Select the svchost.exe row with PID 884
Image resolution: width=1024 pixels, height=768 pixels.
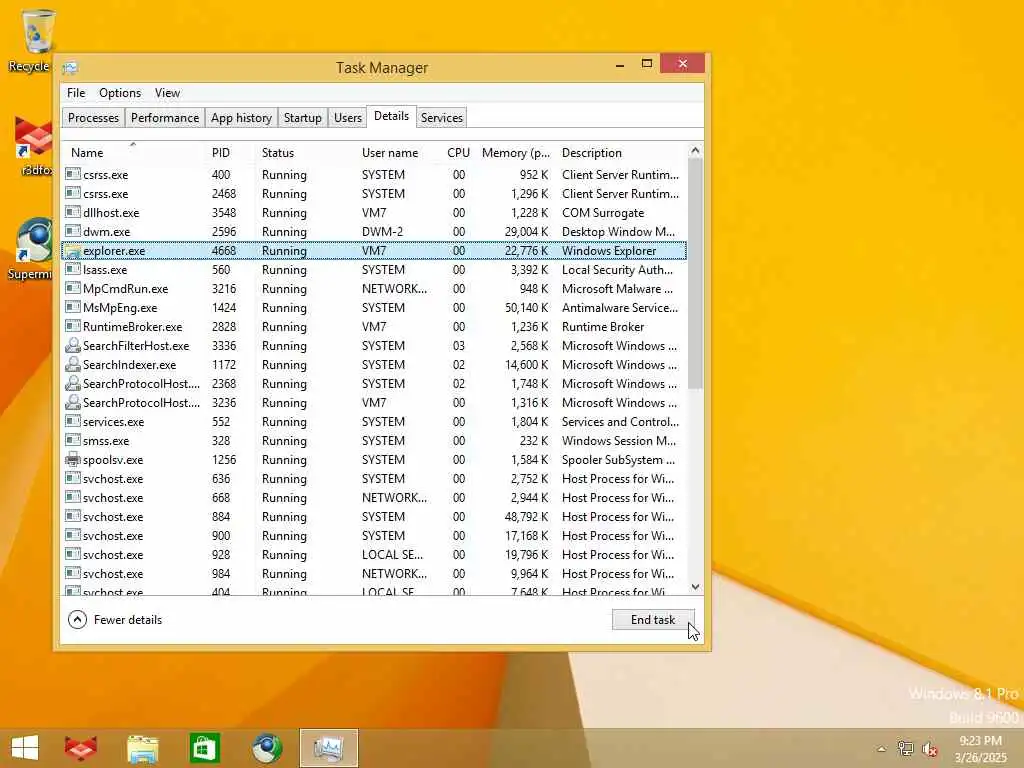374,516
